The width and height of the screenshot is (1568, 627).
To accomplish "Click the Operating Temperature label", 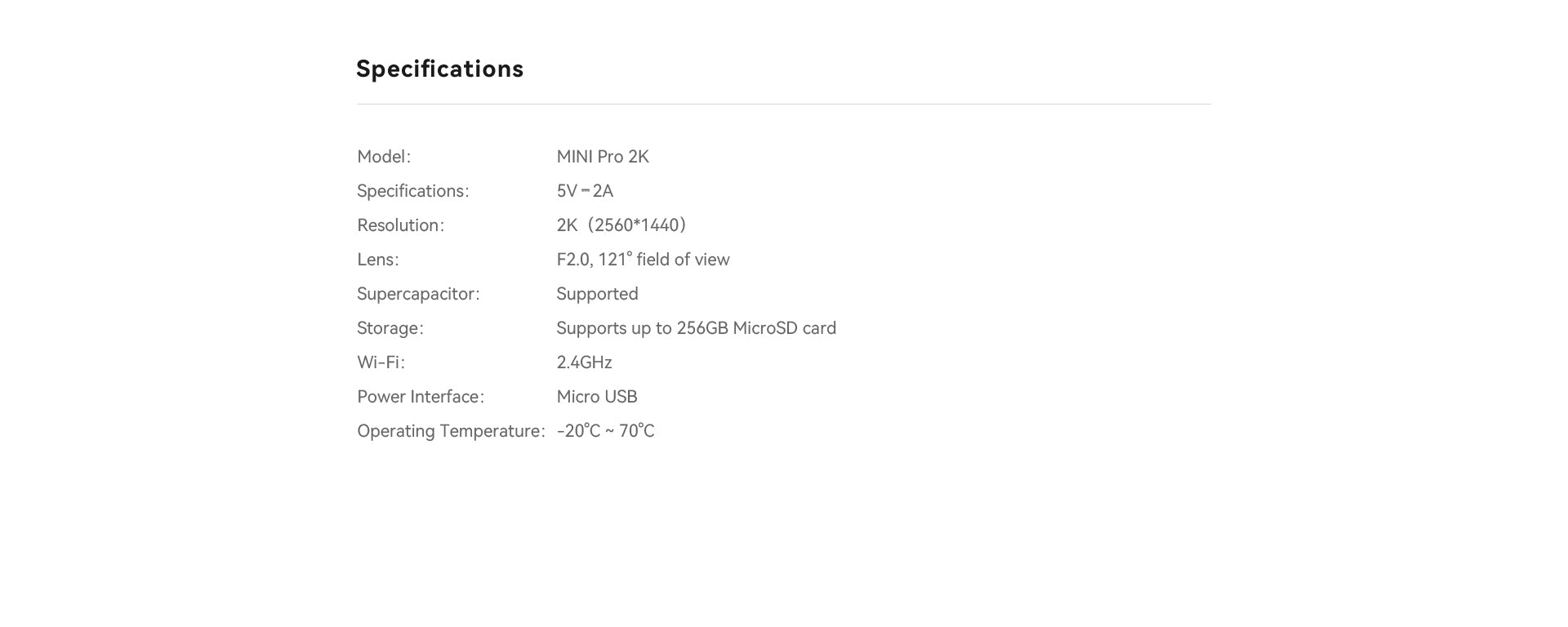I will tap(450, 431).
